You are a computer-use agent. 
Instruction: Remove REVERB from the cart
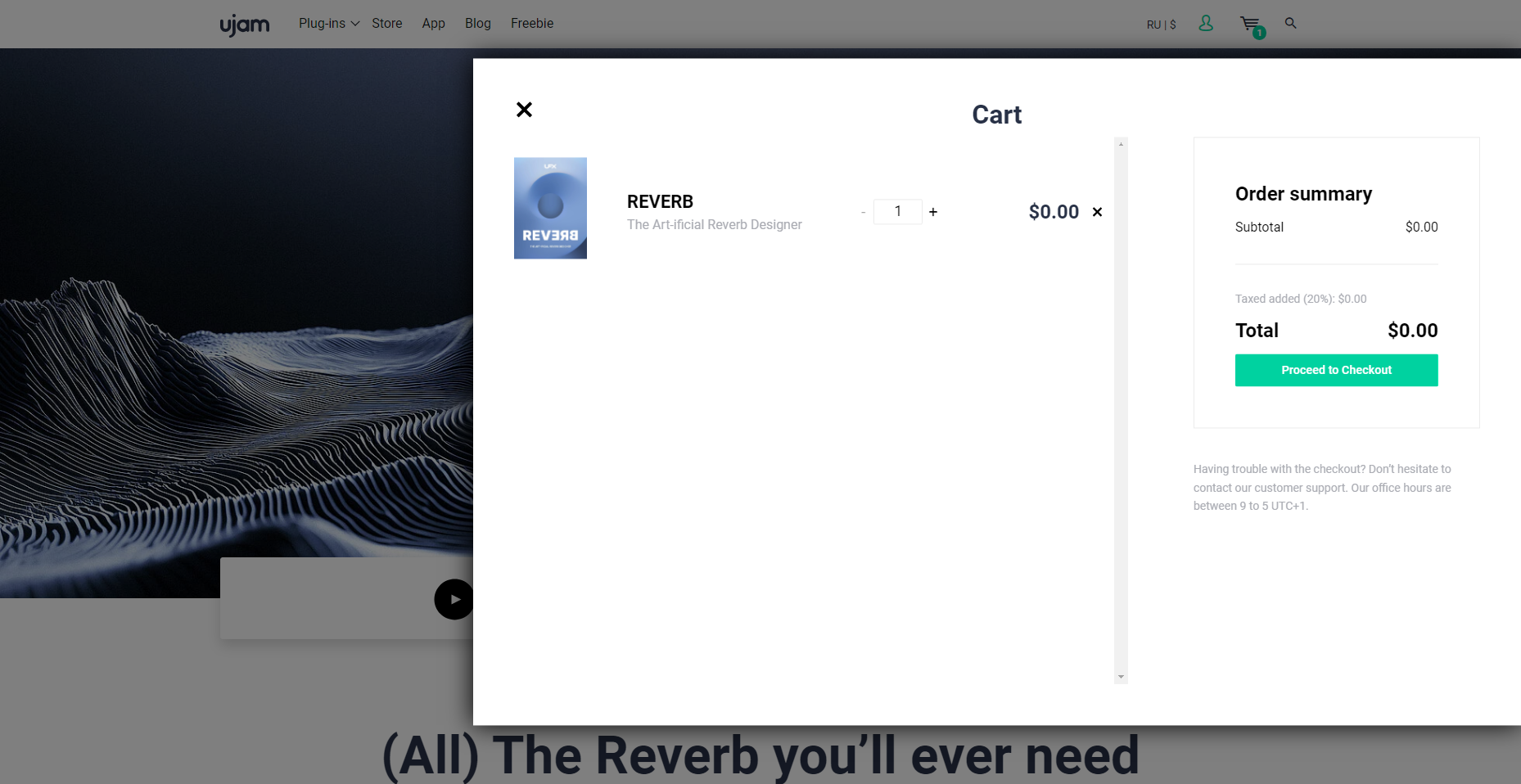[1098, 212]
